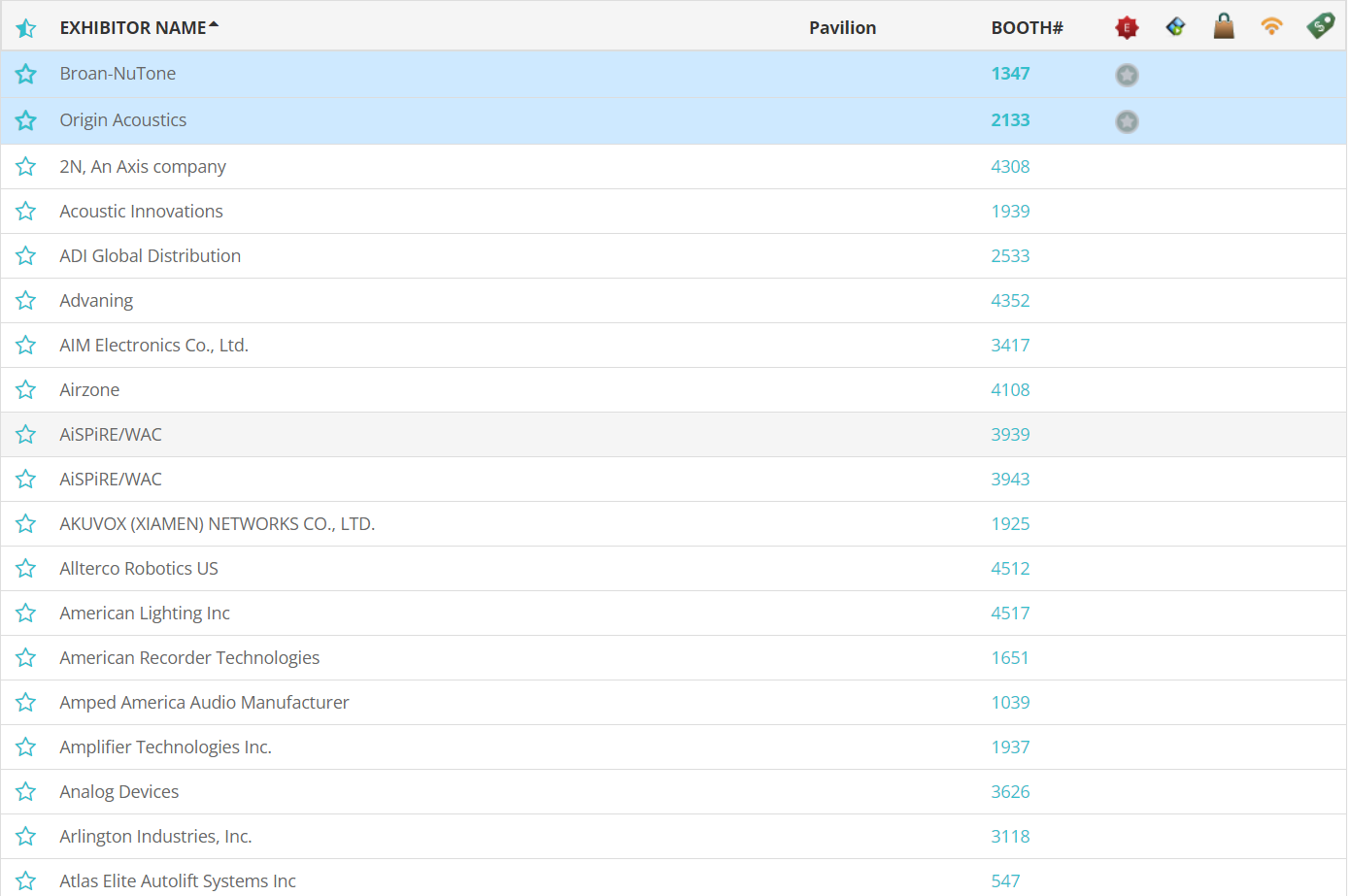The height and width of the screenshot is (896, 1349).
Task: Toggle favorite star for Airzone
Action: 26,390
